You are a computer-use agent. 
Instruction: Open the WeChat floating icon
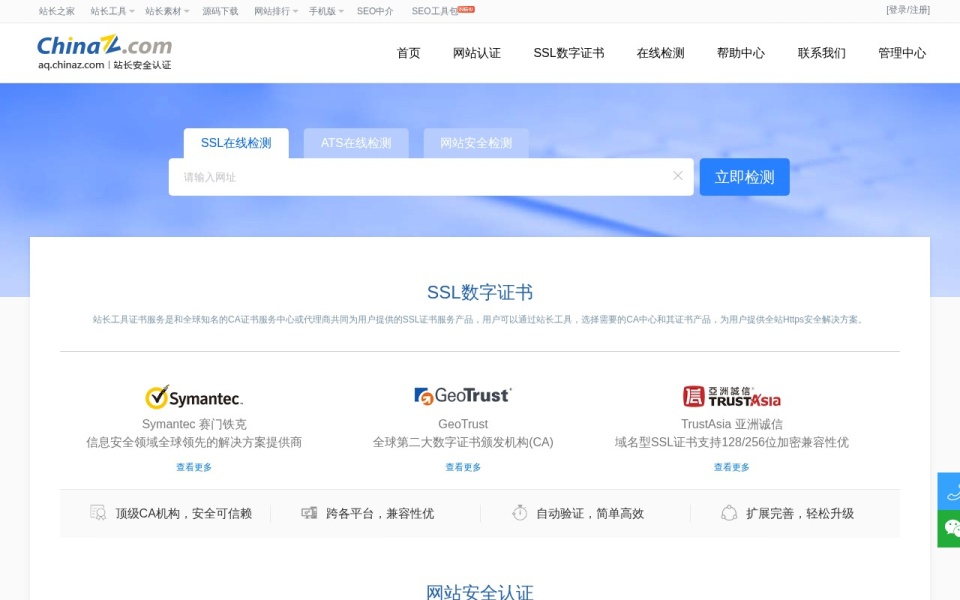tap(950, 528)
